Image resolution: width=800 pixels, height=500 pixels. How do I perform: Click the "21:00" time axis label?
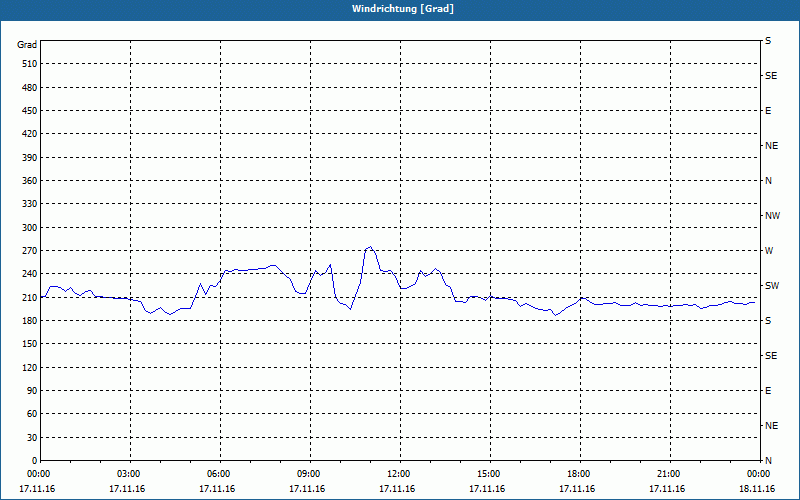(669, 474)
